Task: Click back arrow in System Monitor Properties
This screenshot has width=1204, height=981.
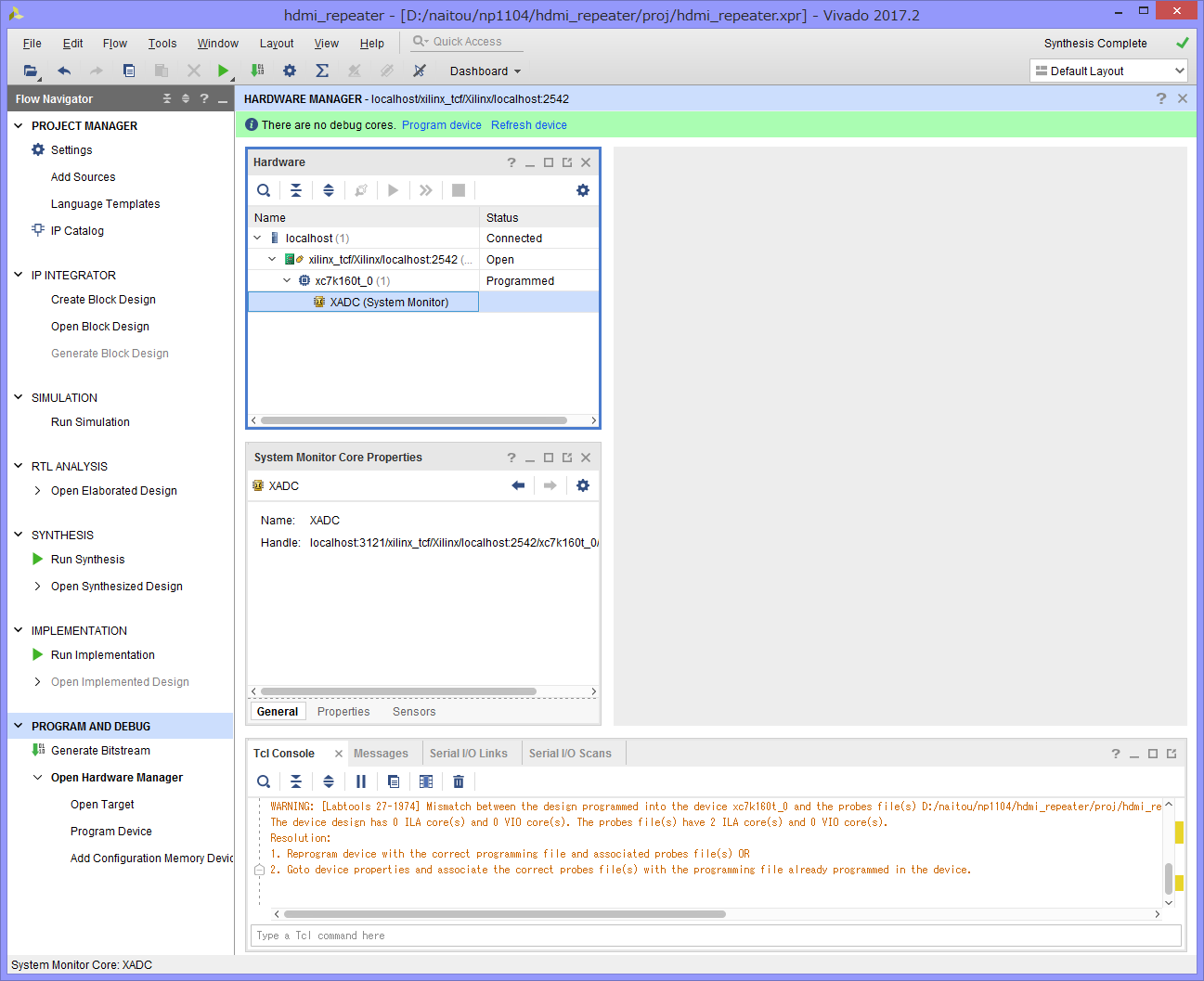Action: (518, 485)
